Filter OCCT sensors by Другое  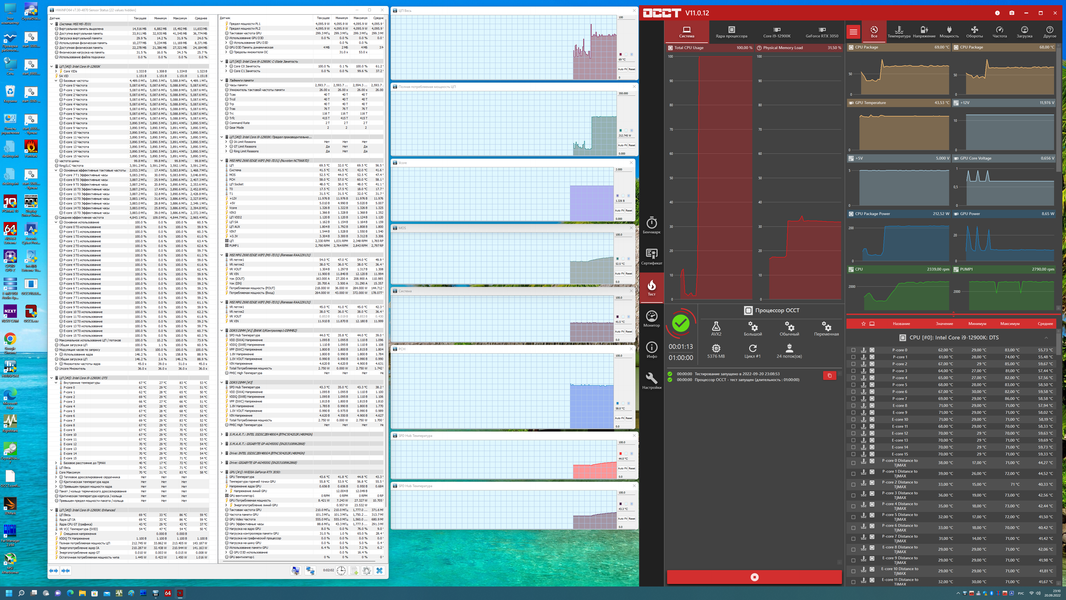tap(1050, 32)
